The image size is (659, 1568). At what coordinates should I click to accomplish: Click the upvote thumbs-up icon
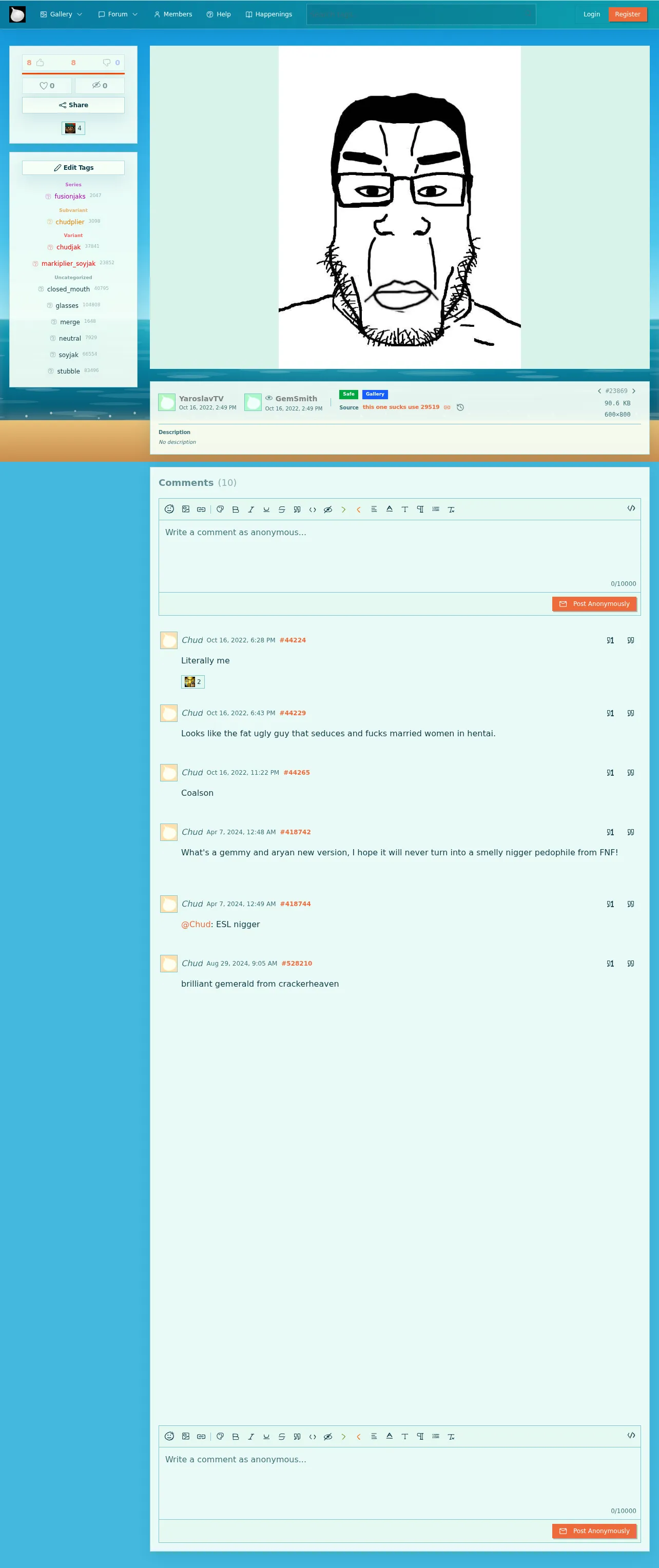[40, 63]
